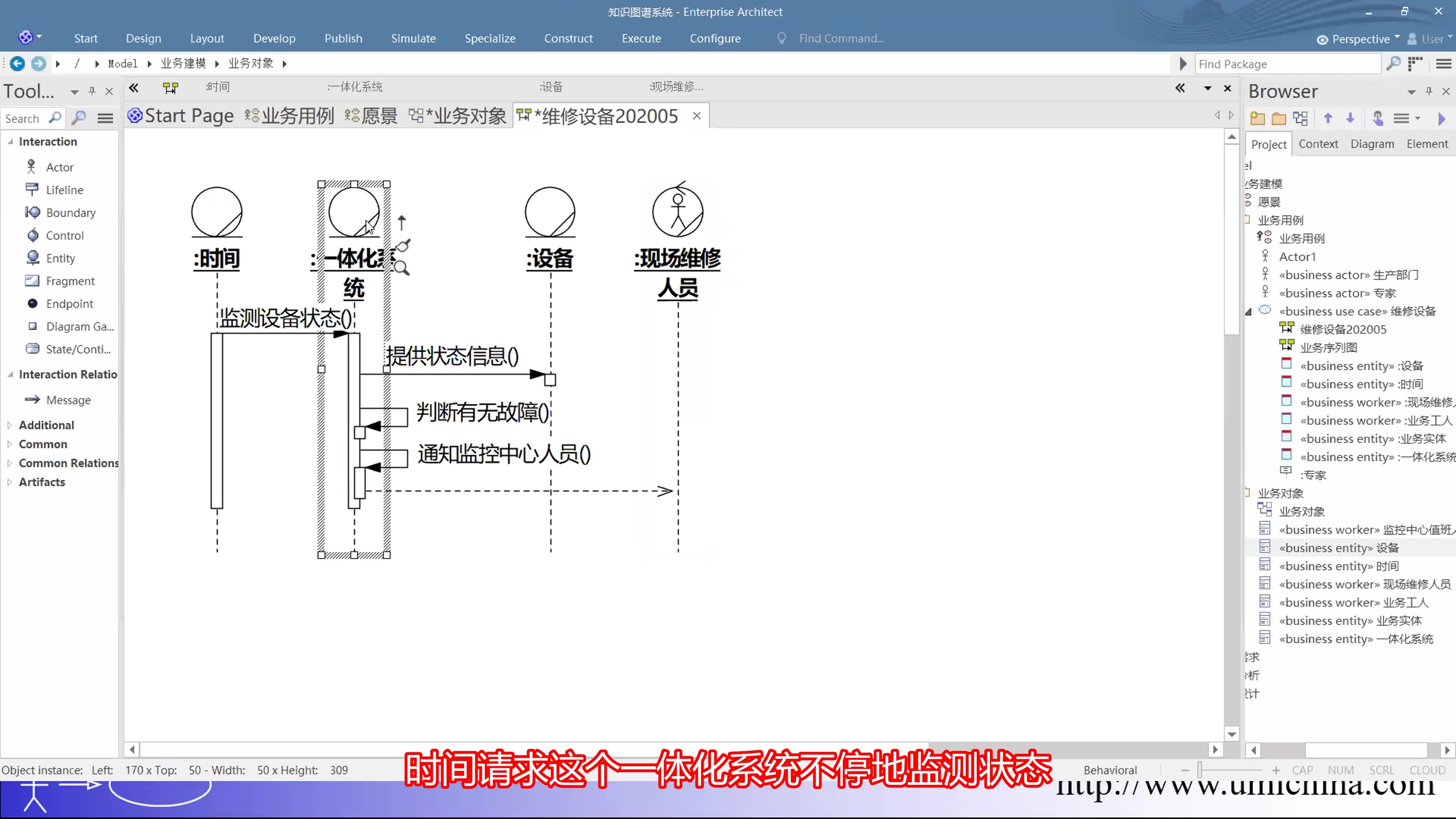
Task: Pin the Browser panel
Action: [x=1429, y=91]
